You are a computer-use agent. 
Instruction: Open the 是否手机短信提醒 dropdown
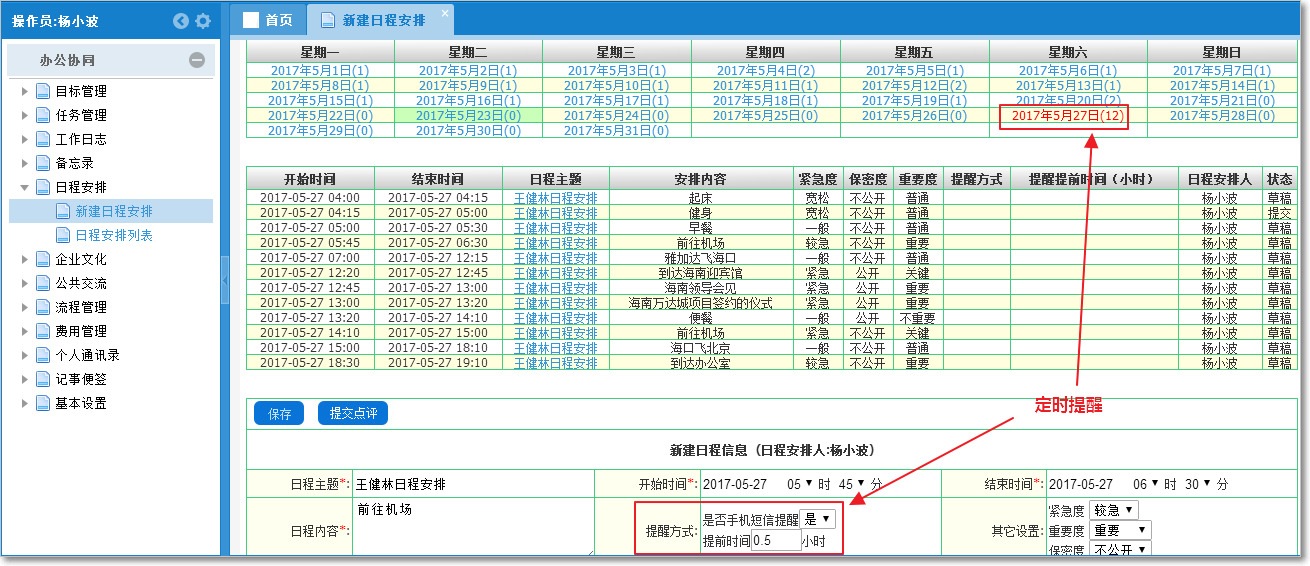pyautogui.click(x=818, y=520)
